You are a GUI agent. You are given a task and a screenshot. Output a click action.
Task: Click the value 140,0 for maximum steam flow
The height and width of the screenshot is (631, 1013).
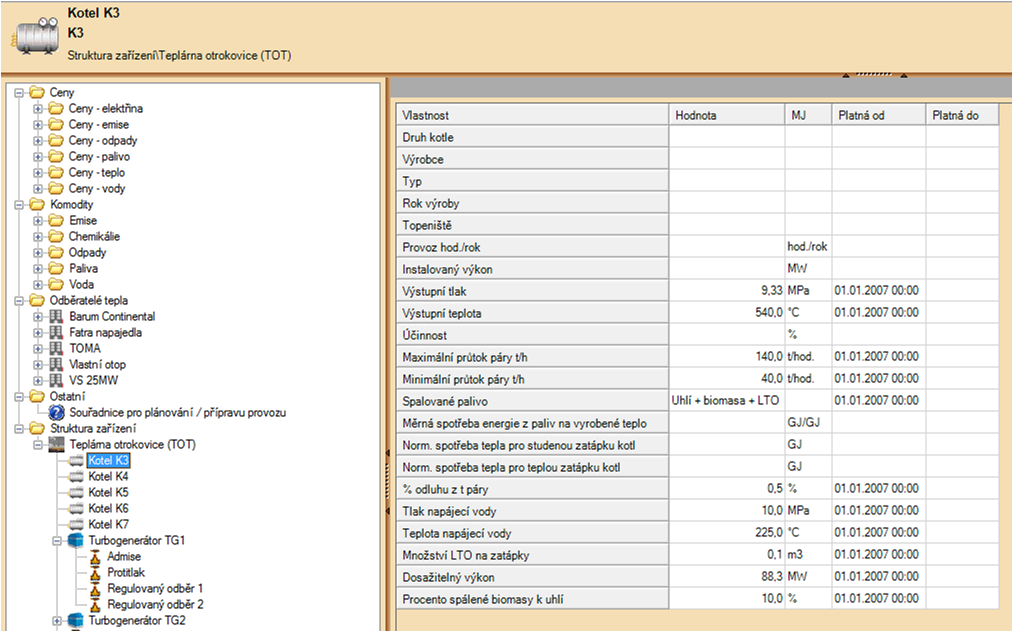tap(769, 357)
